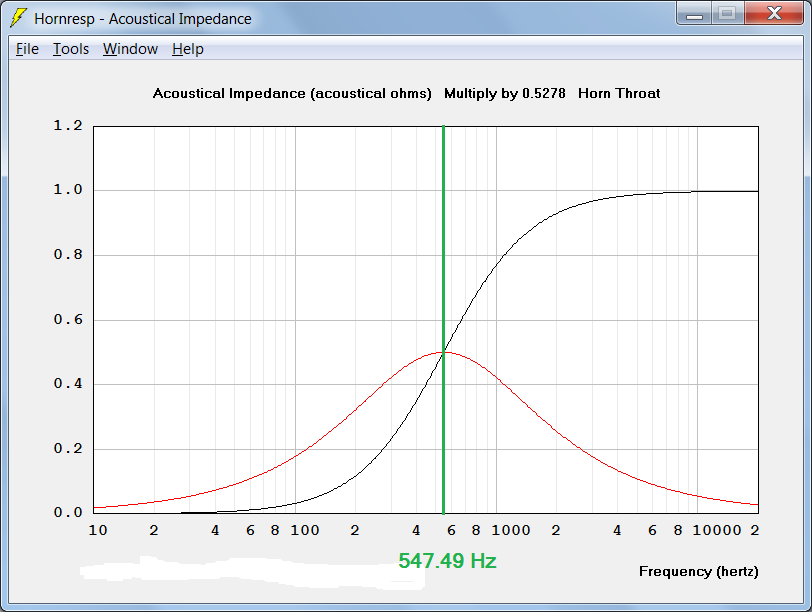This screenshot has width=812, height=612.
Task: Click the 'Horn Throat' chart label
Action: 619,93
